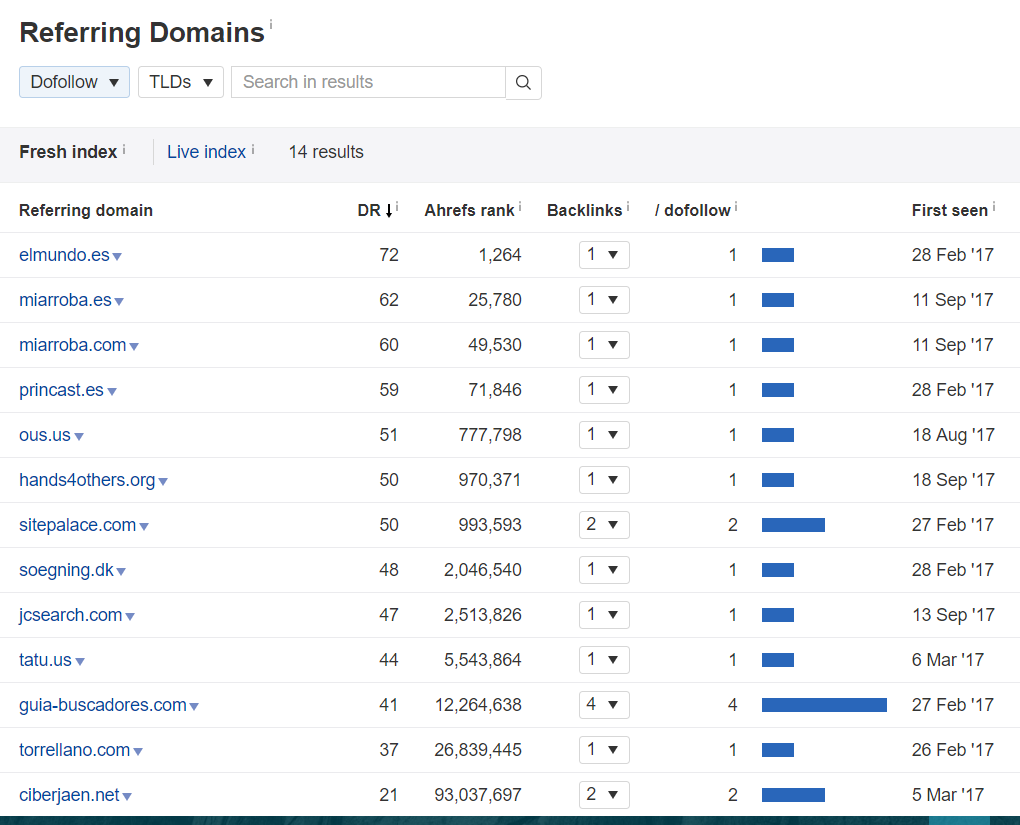Screen dimensions: 1020x825
Task: Expand the arrow next to torrellano.com
Action: click(138, 751)
